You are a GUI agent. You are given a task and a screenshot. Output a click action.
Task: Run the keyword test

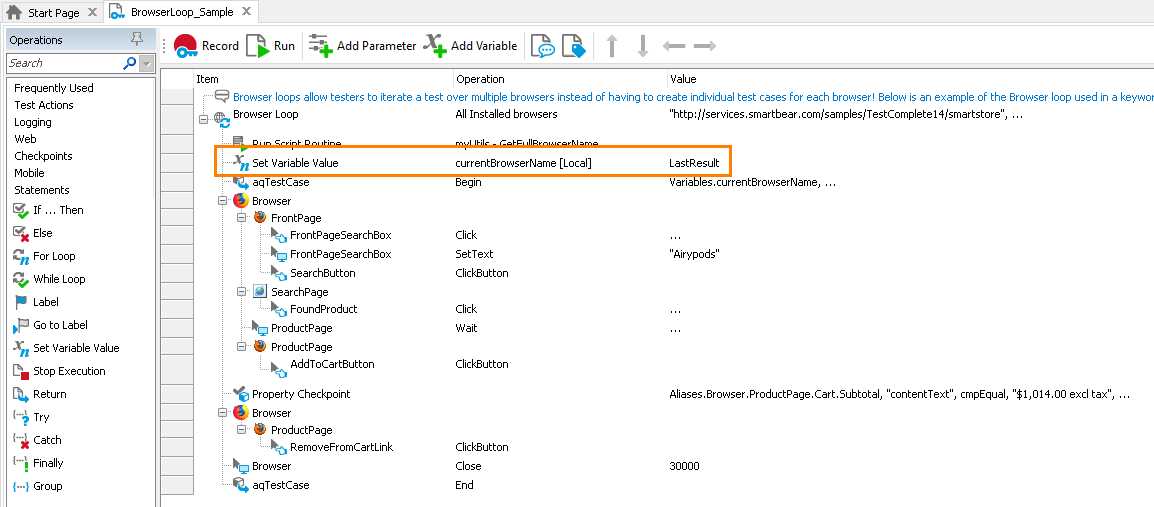point(271,46)
